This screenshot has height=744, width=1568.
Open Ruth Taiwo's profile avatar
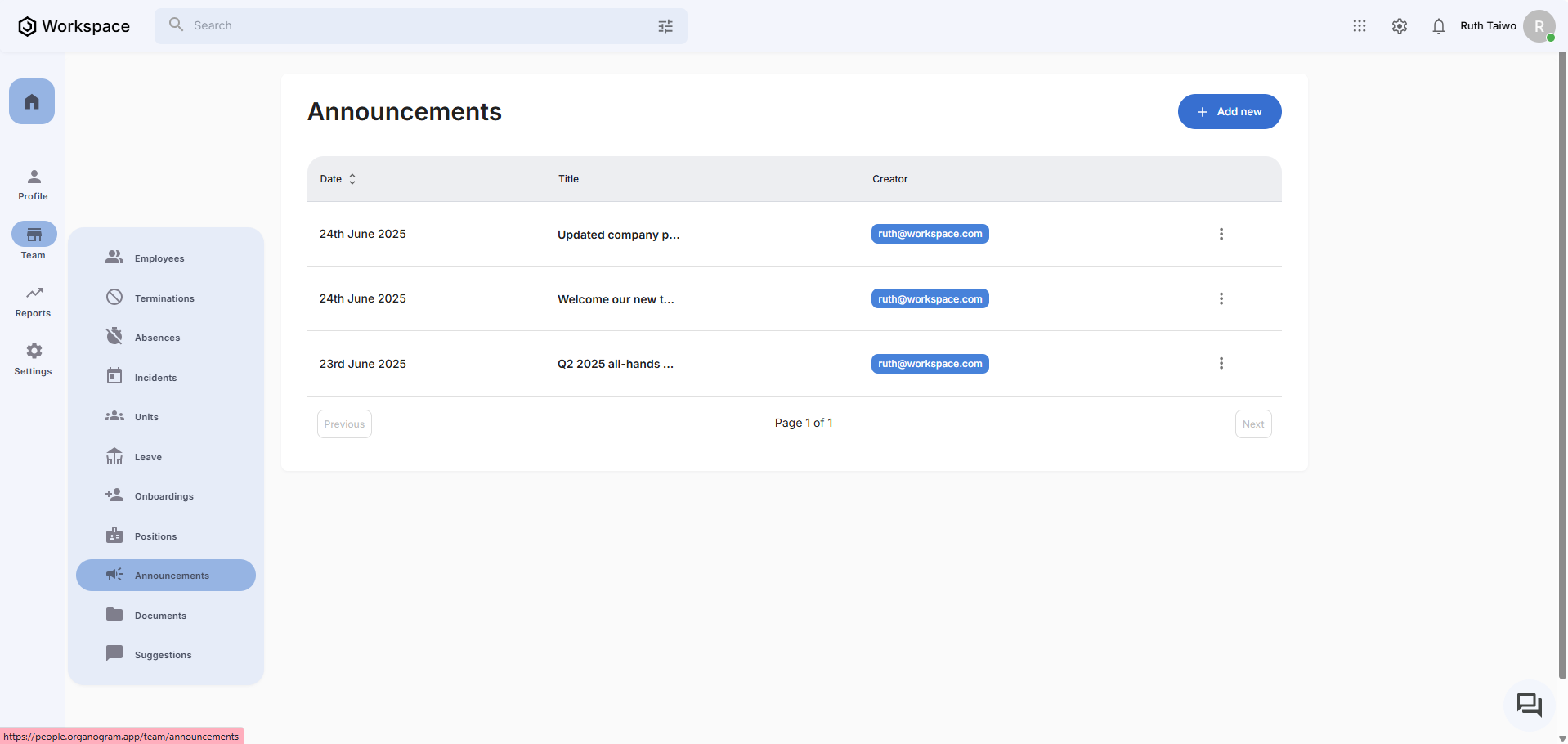coord(1539,26)
